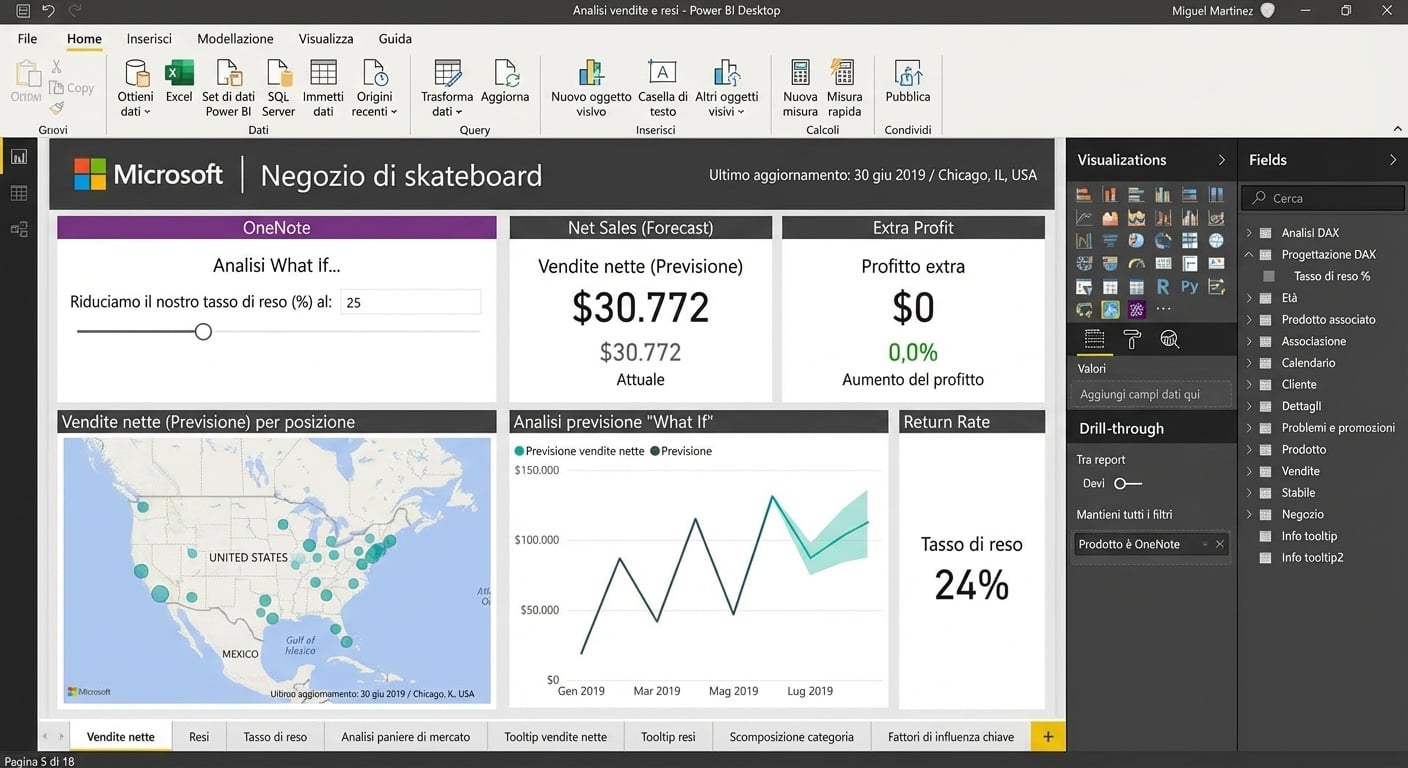Screen dimensions: 1408x768
Task: Click the Save icon in title bar
Action: (x=23, y=11)
